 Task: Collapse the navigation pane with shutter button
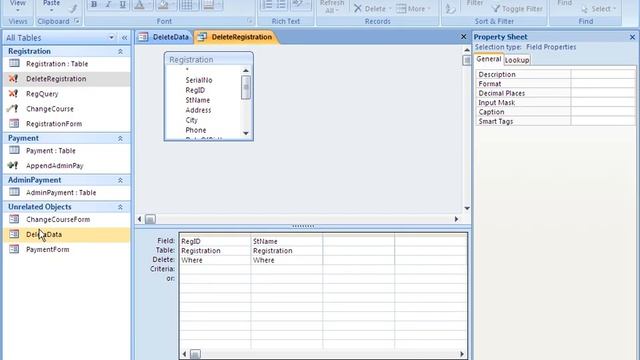124,38
